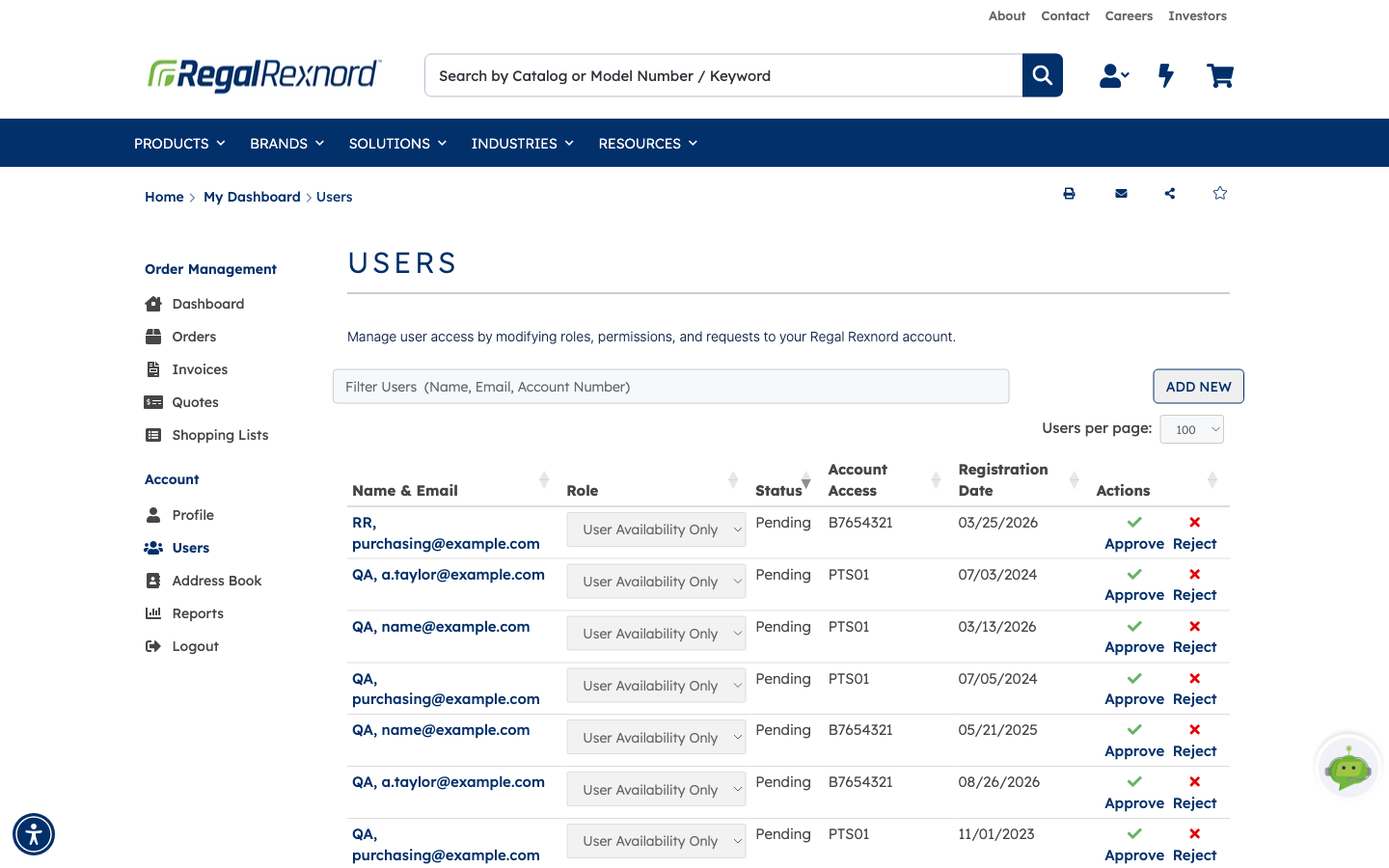Open the user account icon menu
1389x868 pixels.
point(1114,75)
